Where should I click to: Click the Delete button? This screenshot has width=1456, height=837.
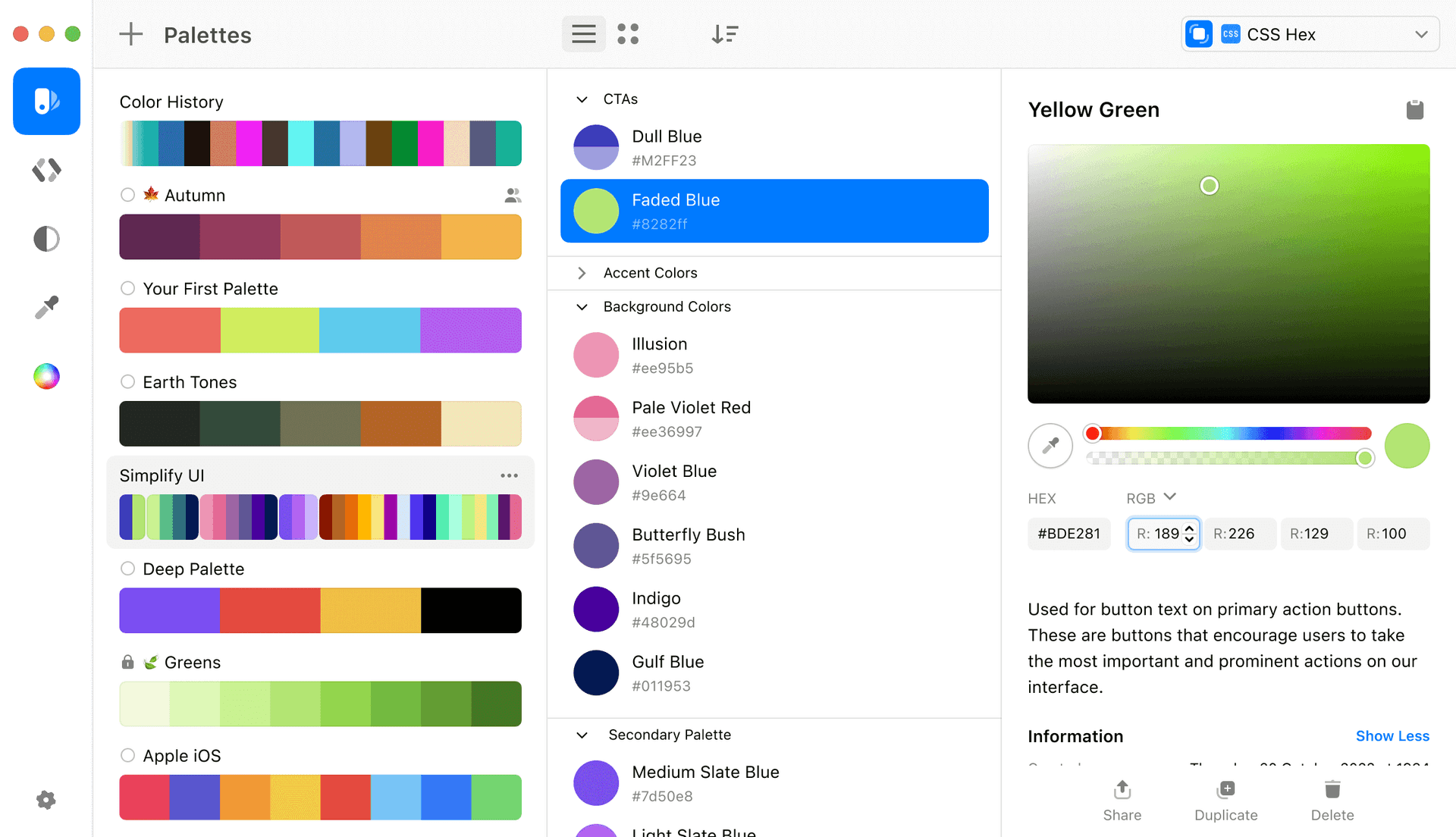(x=1332, y=801)
